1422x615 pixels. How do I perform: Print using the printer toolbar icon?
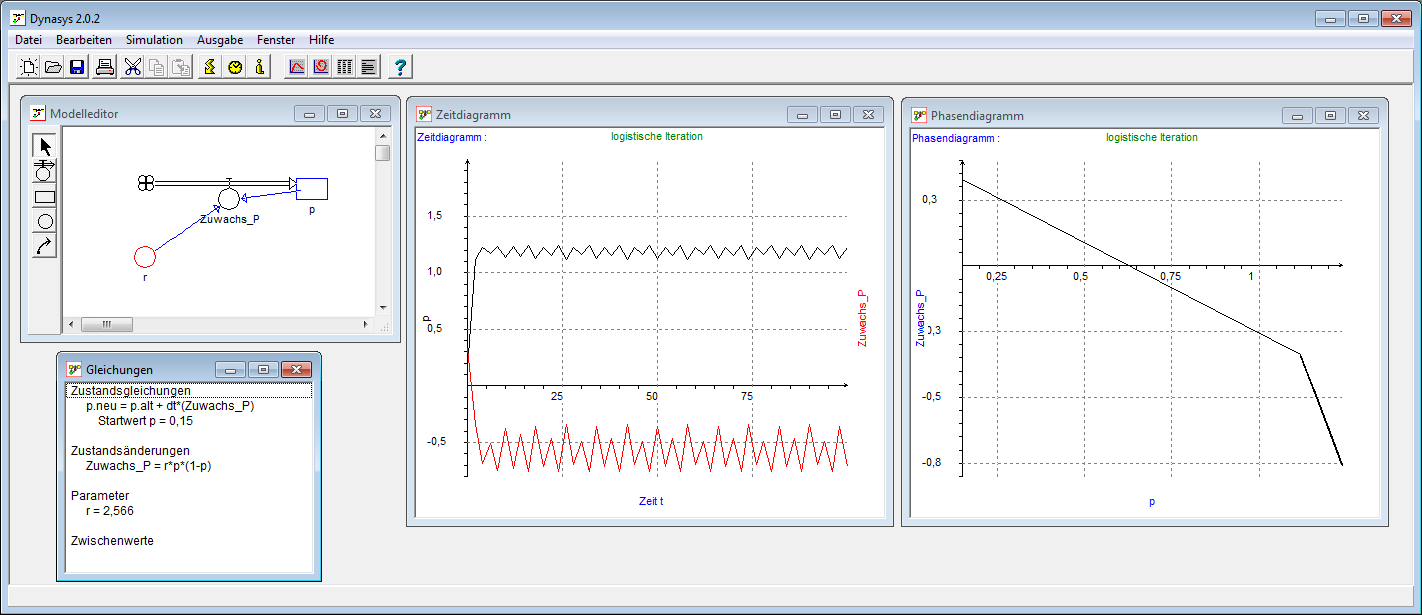pos(105,67)
